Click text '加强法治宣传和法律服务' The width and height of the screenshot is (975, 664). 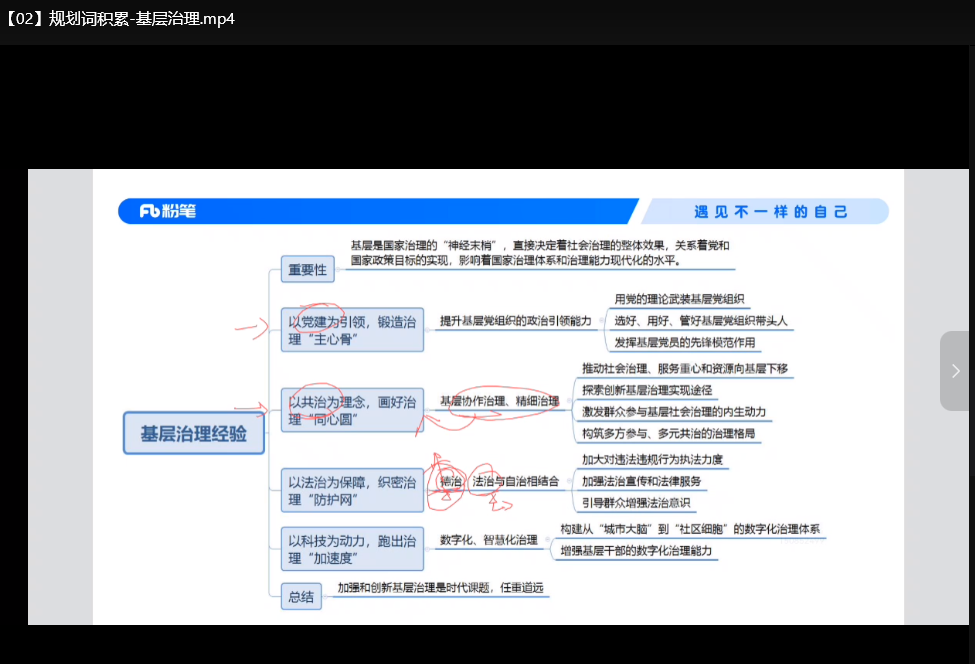click(641, 481)
